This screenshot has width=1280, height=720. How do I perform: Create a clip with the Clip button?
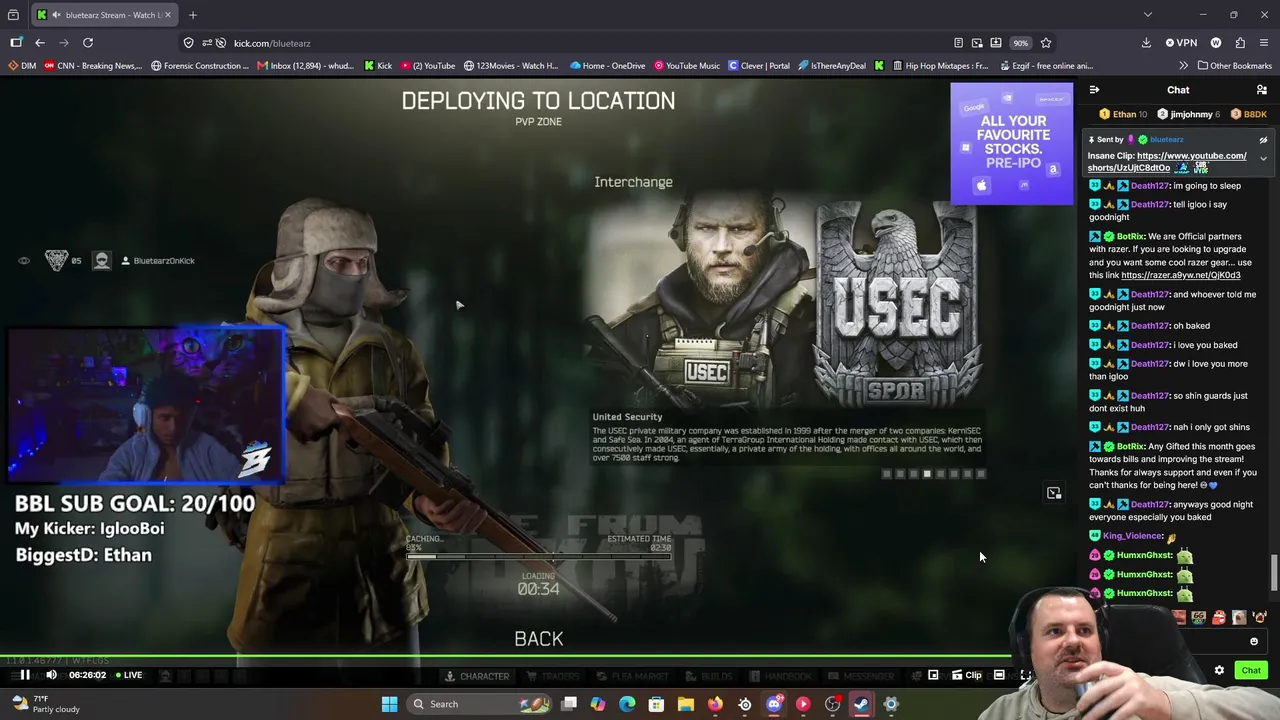966,675
